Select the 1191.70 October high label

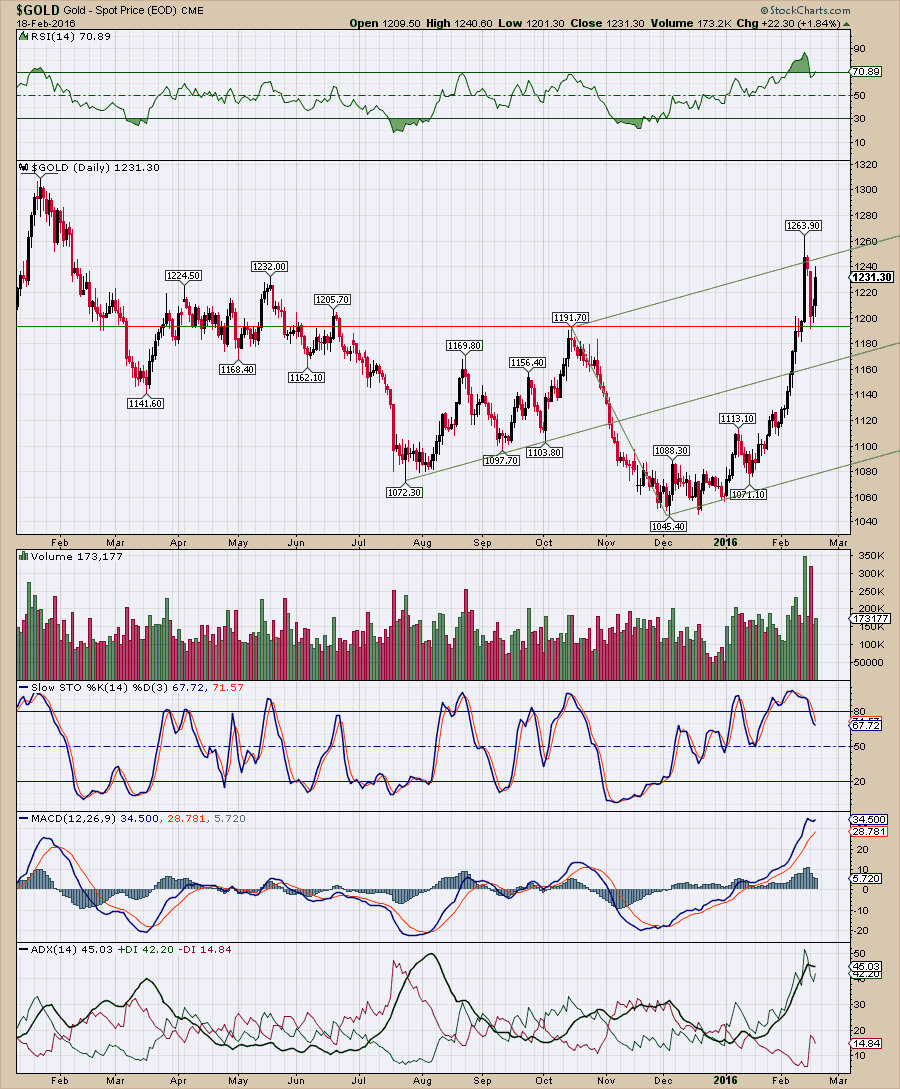[x=571, y=317]
